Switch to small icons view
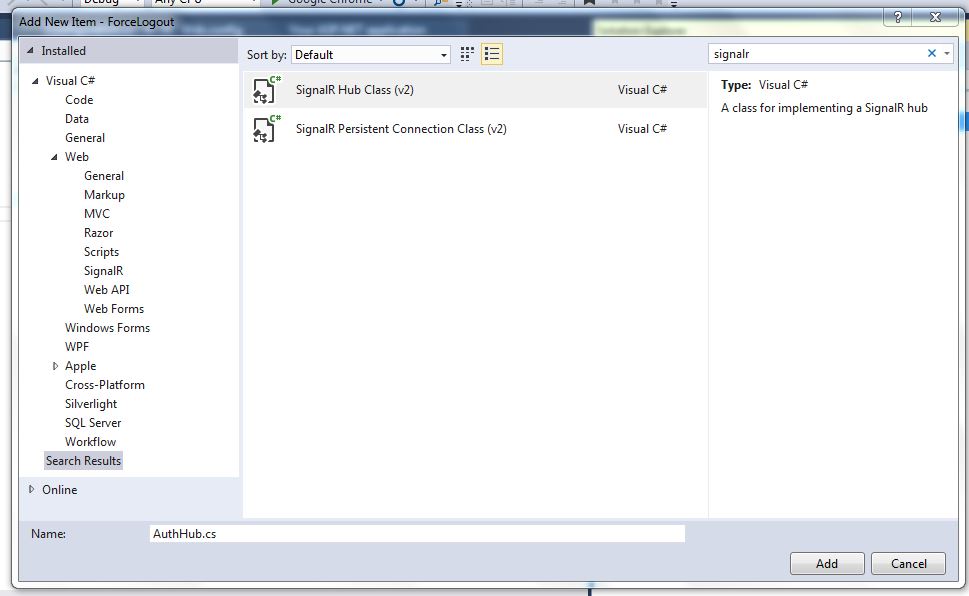The width and height of the screenshot is (969, 596). click(467, 54)
